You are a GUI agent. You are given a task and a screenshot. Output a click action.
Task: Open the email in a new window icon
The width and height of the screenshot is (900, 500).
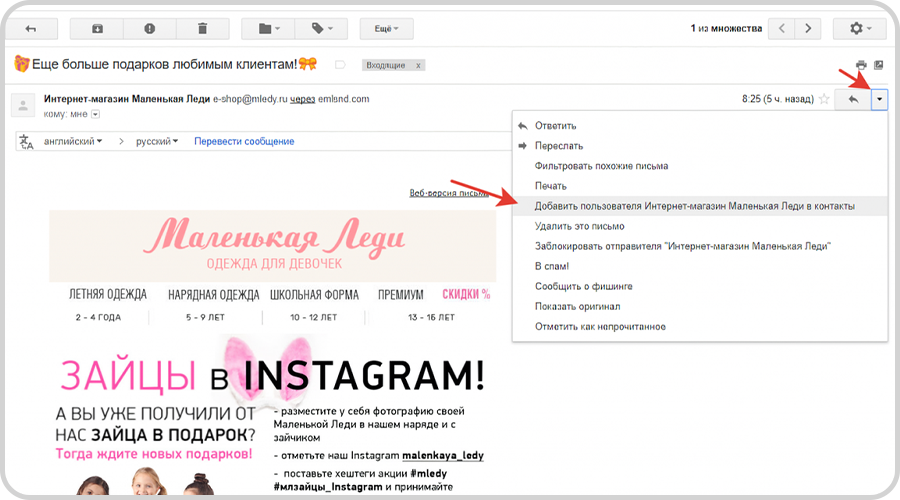click(878, 65)
